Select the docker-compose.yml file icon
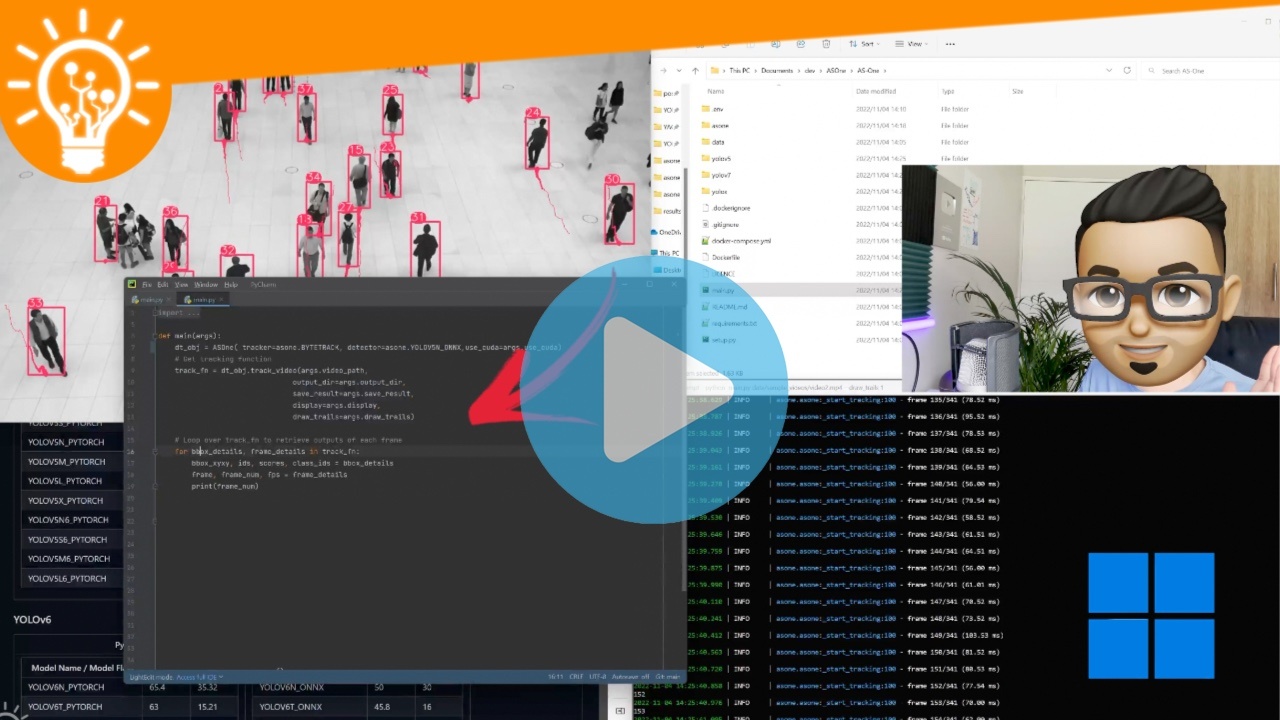 point(705,241)
